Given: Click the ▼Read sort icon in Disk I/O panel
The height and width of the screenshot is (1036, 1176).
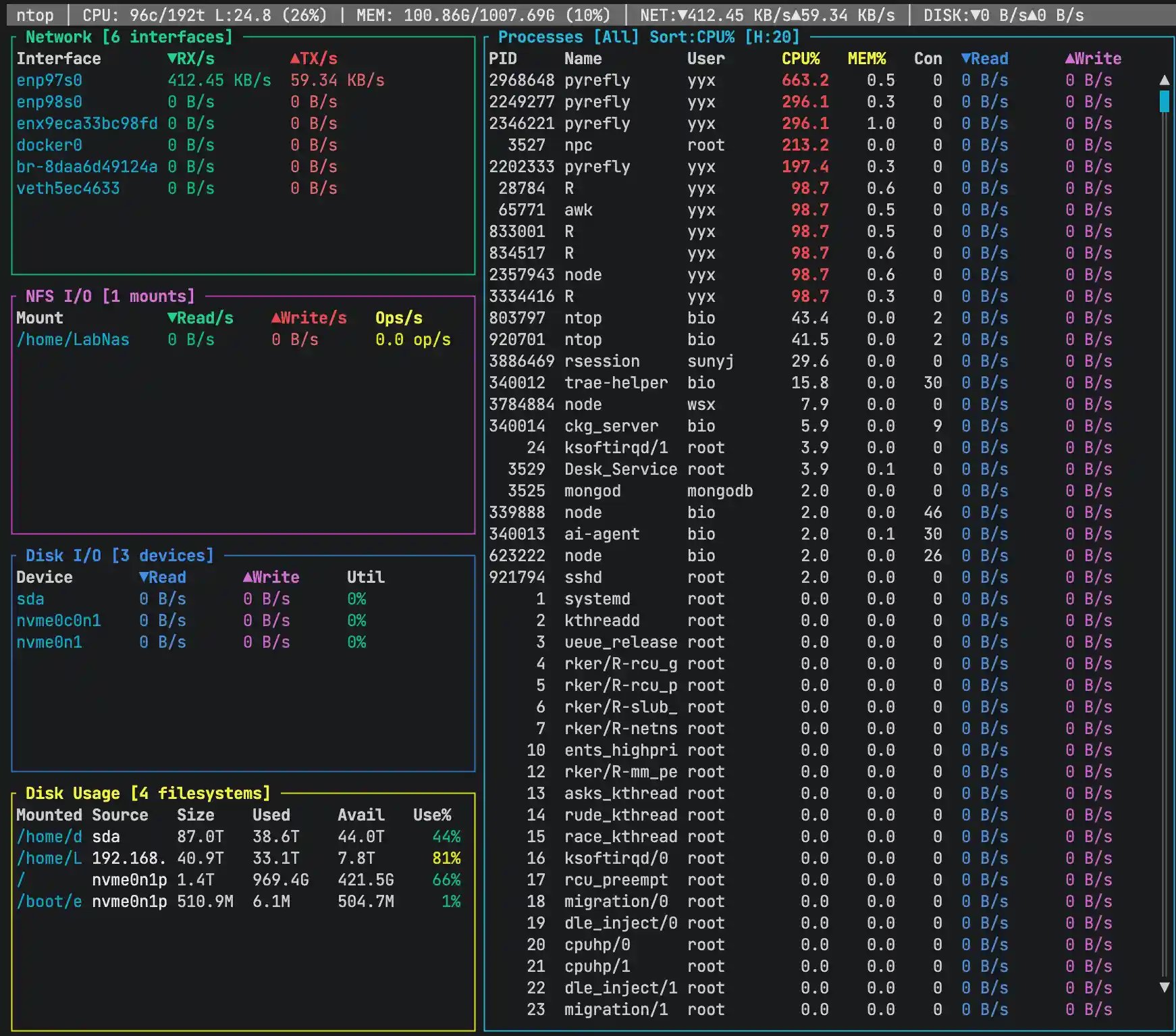Looking at the screenshot, I should pyautogui.click(x=143, y=577).
